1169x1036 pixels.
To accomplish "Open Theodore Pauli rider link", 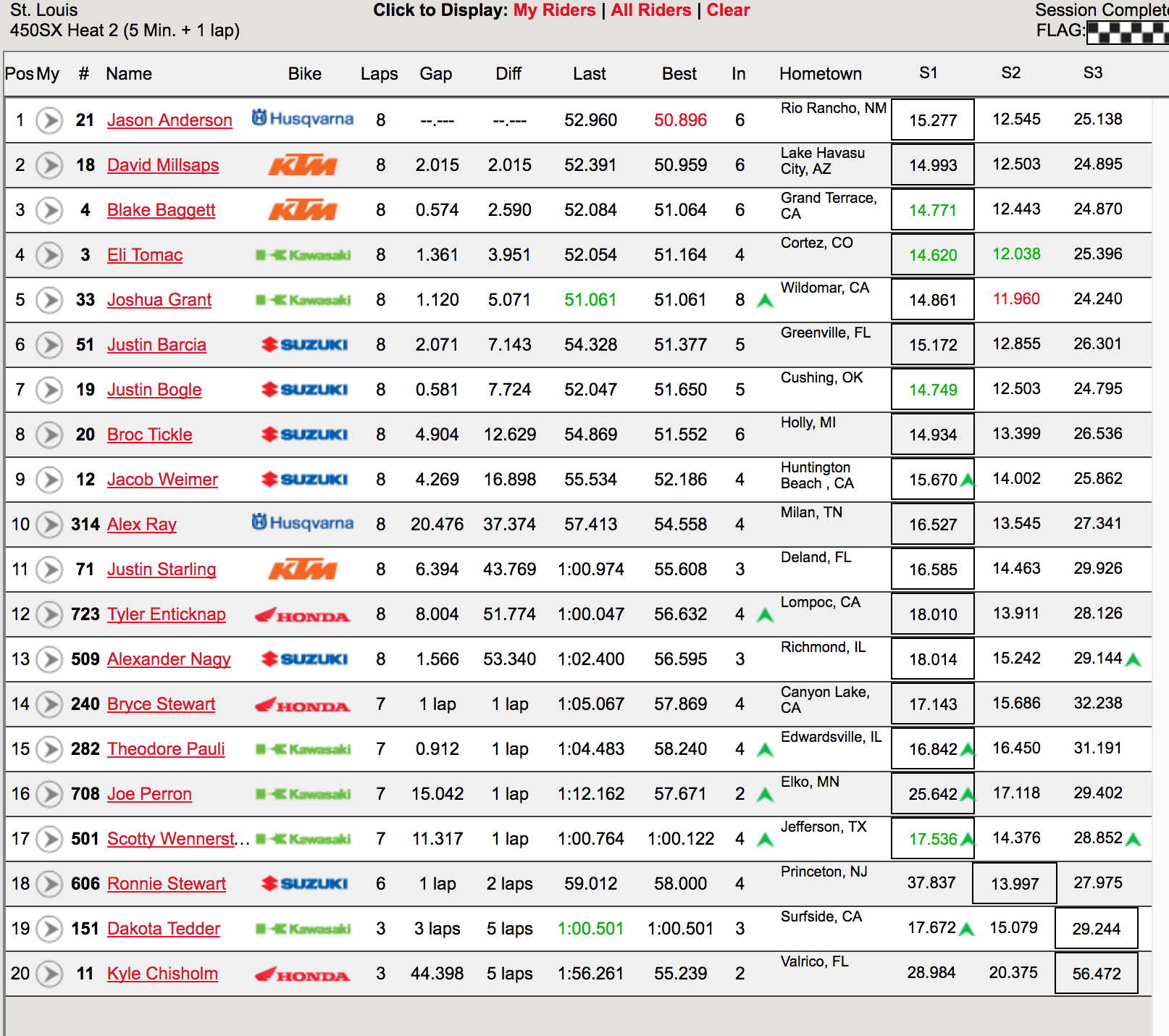I will click(166, 749).
